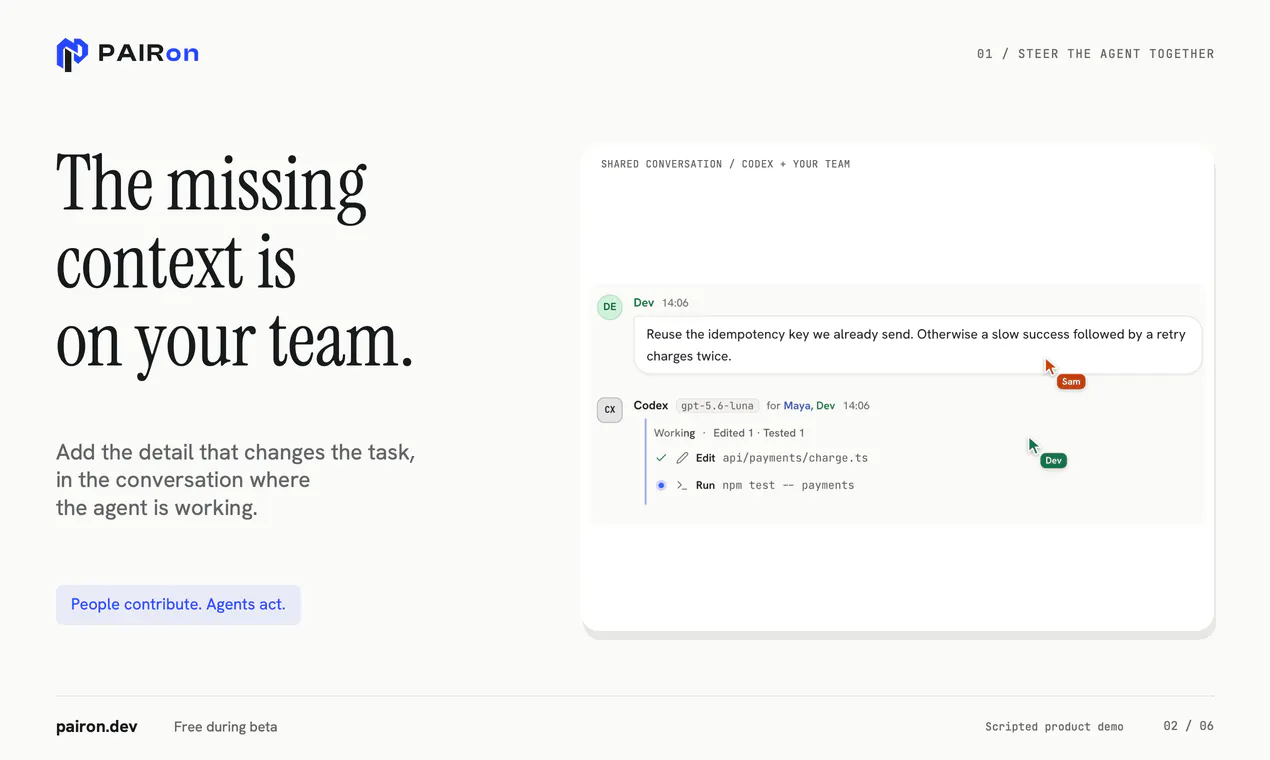The height and width of the screenshot is (760, 1270).
Task: Open the pairon.dev link in the footer
Action: pyautogui.click(x=97, y=727)
